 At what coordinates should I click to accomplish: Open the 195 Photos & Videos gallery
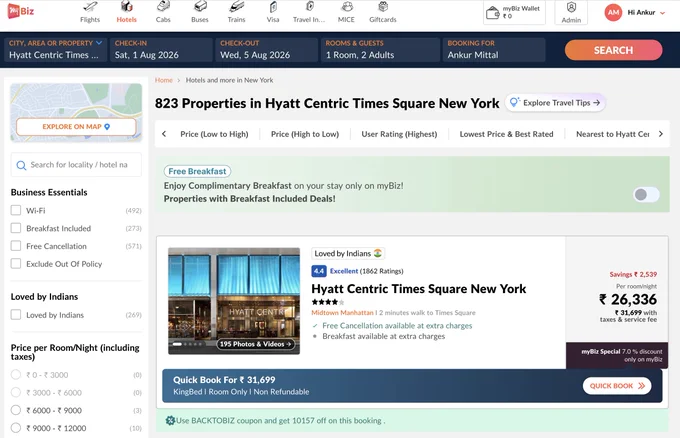255,344
